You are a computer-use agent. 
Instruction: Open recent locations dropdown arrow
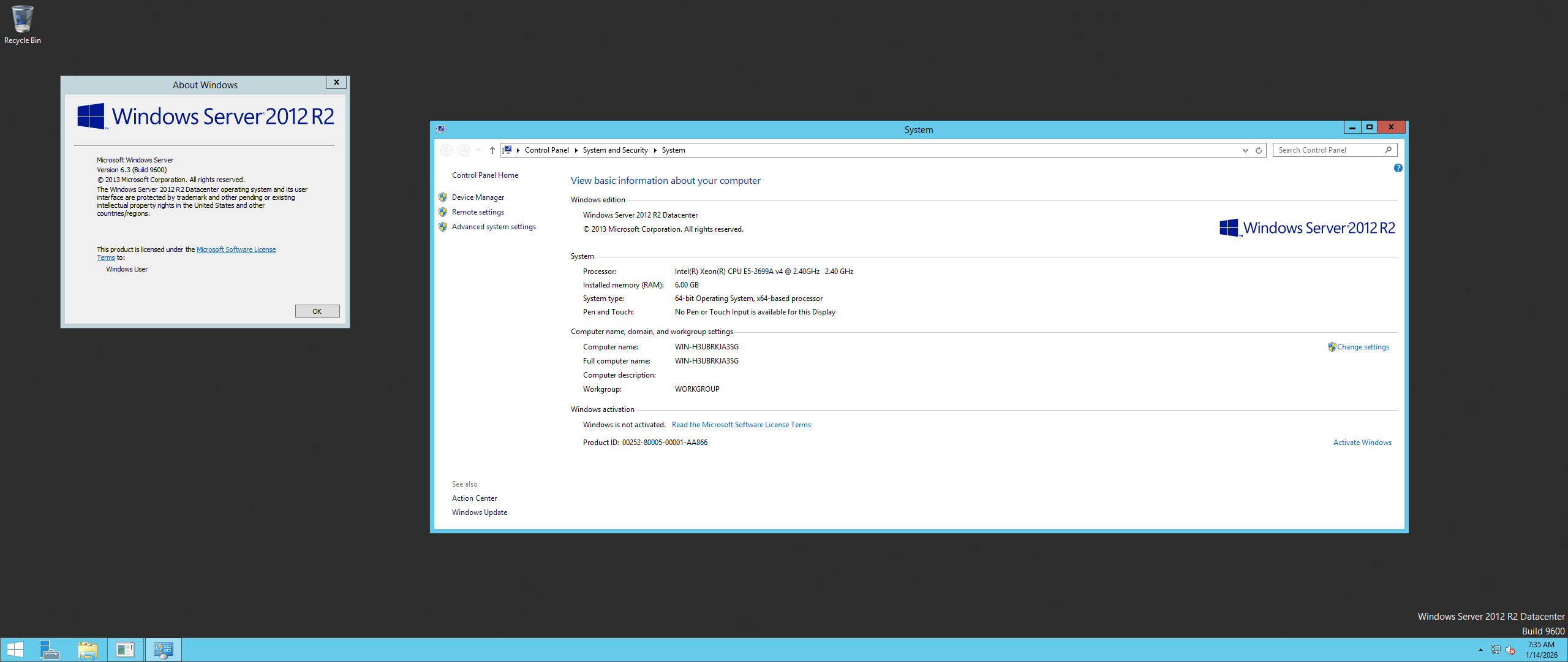(479, 150)
